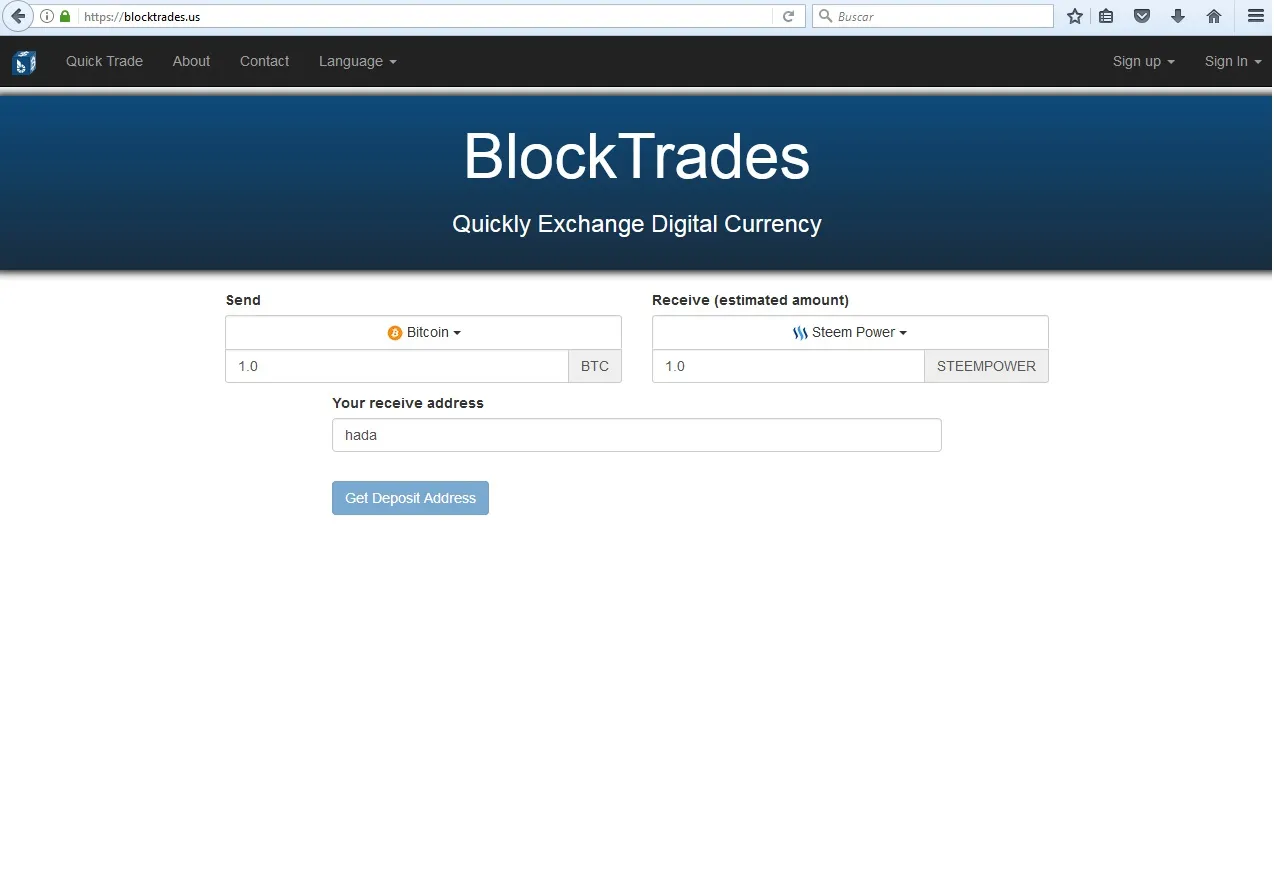The height and width of the screenshot is (880, 1274).
Task: Open the About page
Action: pyautogui.click(x=191, y=61)
